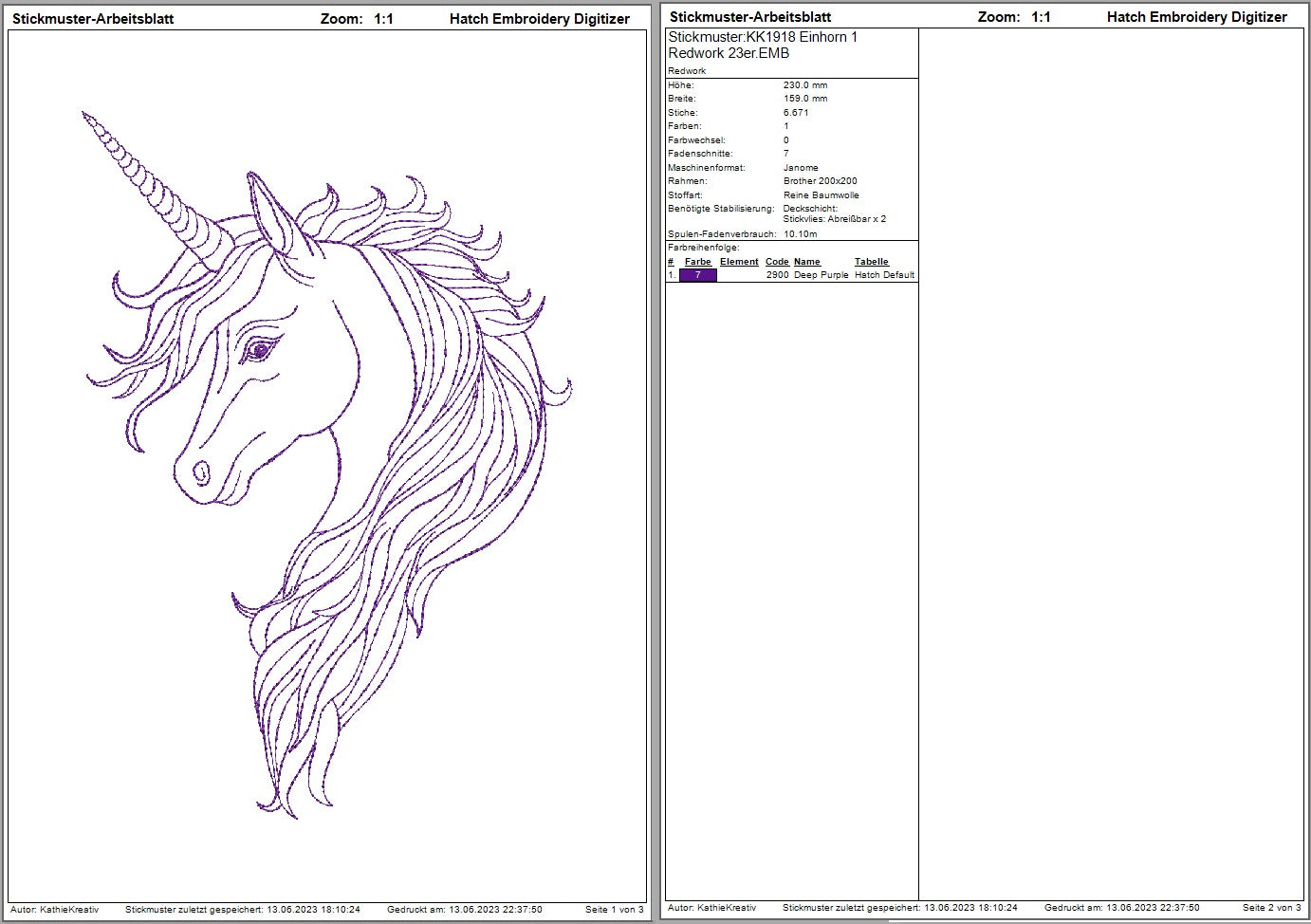Viewport: 1311px width, 924px height.
Task: Select the design name 'KK1918 Einhorn 1 Redwork 23er.EMB'
Action: click(x=763, y=45)
